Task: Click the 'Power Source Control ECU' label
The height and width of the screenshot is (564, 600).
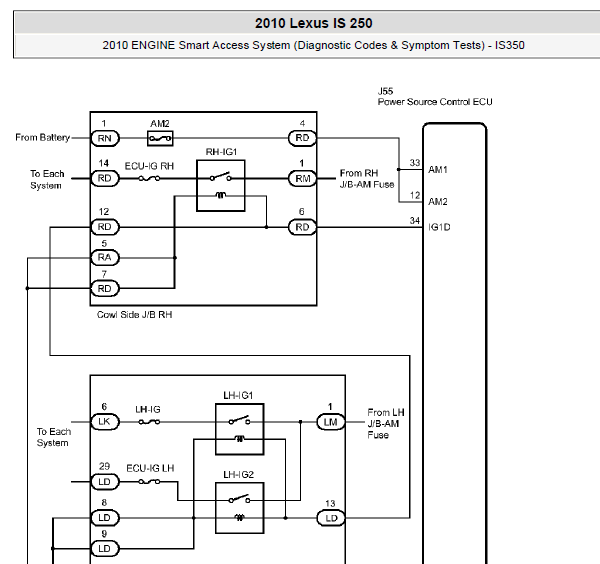Action: click(x=435, y=102)
